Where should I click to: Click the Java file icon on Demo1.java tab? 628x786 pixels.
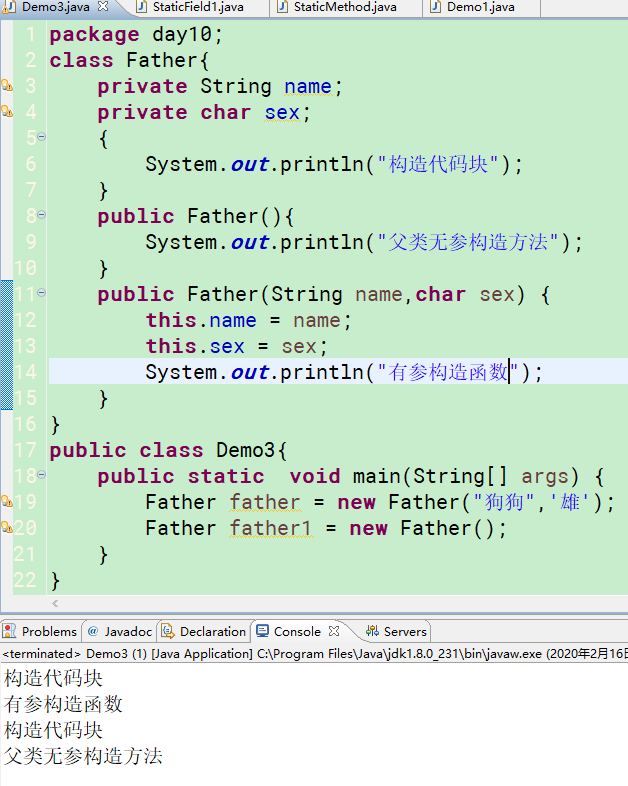pos(436,7)
